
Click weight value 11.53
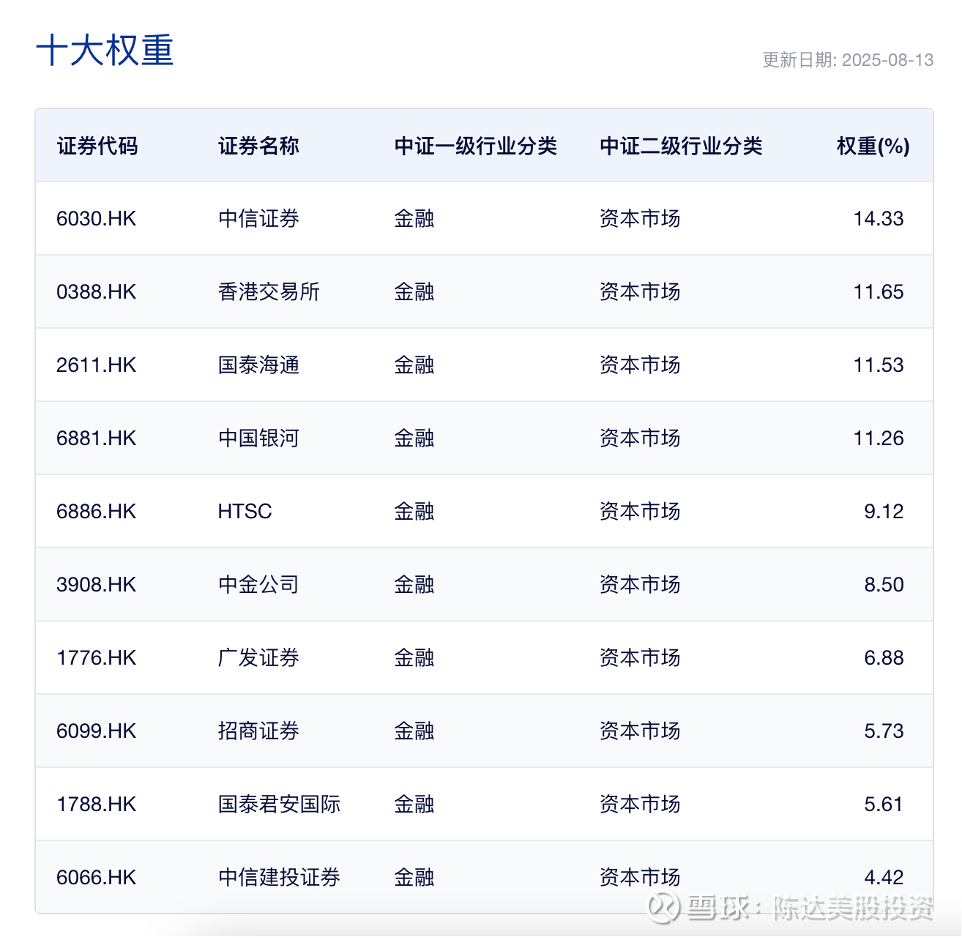tap(878, 365)
